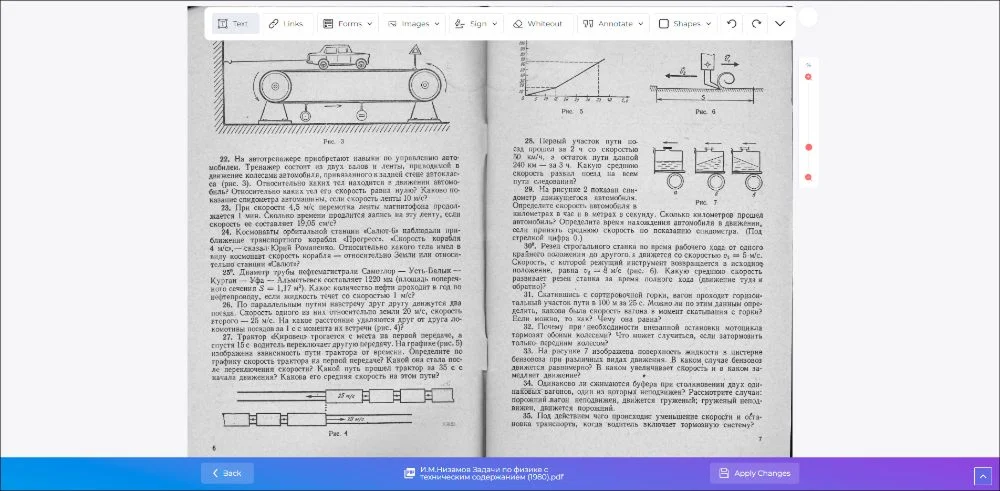
Task: Expand the Sign dropdown
Action: tap(474, 23)
